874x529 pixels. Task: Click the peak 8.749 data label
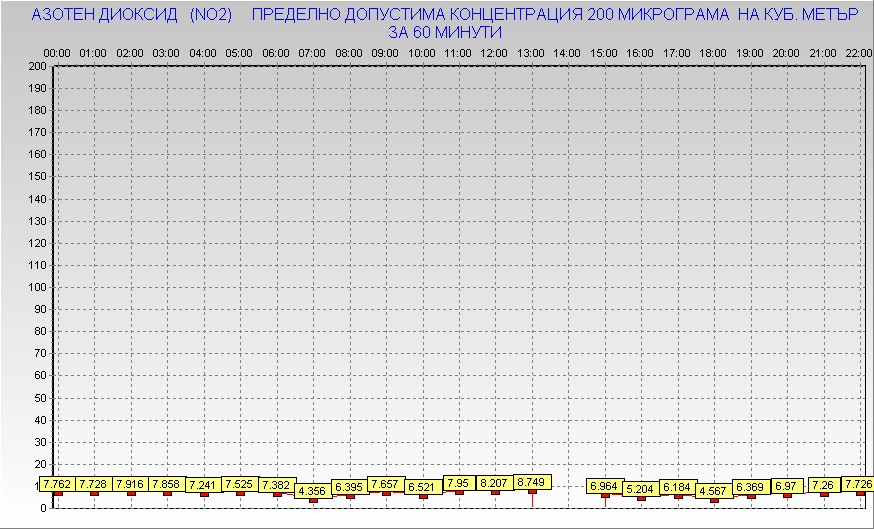[531, 482]
